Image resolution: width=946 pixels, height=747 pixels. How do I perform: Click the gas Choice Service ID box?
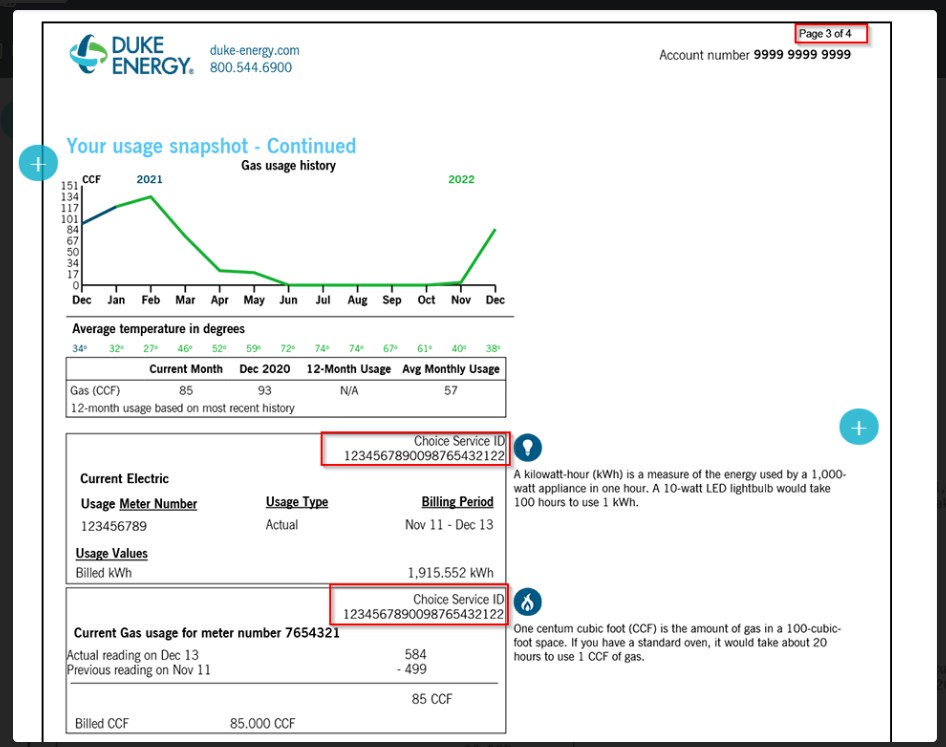pos(419,605)
